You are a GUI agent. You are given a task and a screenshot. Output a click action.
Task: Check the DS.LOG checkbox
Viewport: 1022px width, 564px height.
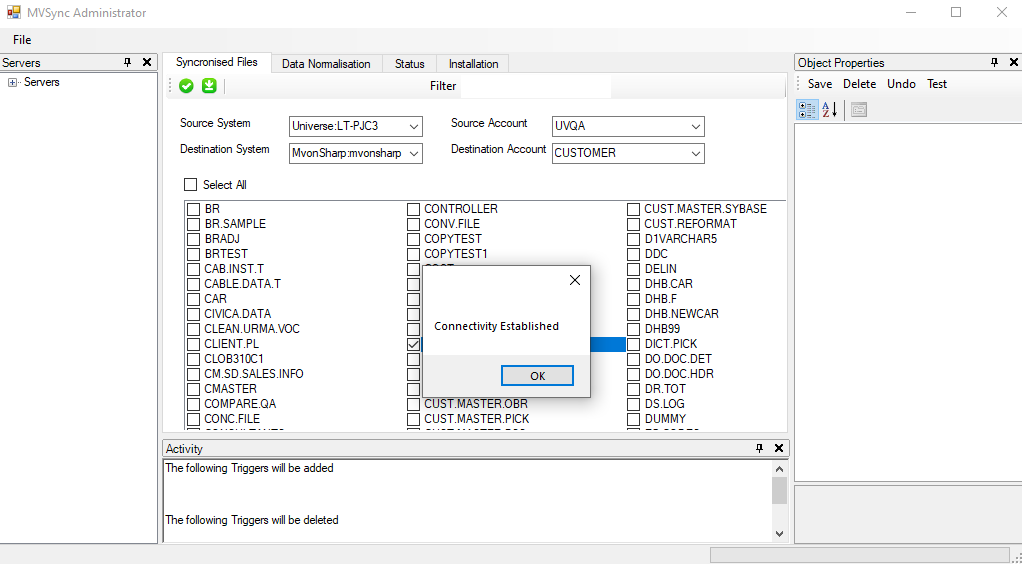634,404
